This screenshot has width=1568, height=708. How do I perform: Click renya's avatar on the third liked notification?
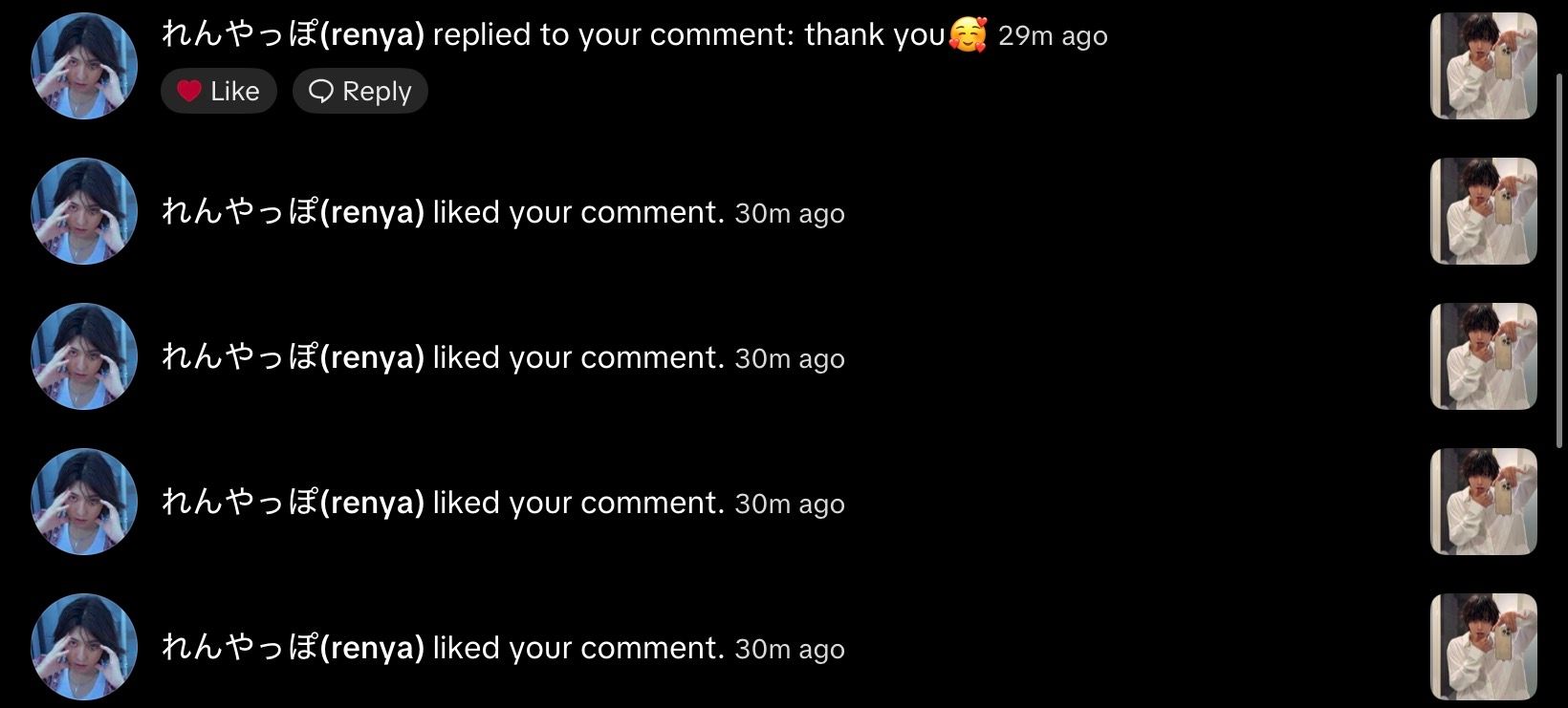tap(84, 502)
